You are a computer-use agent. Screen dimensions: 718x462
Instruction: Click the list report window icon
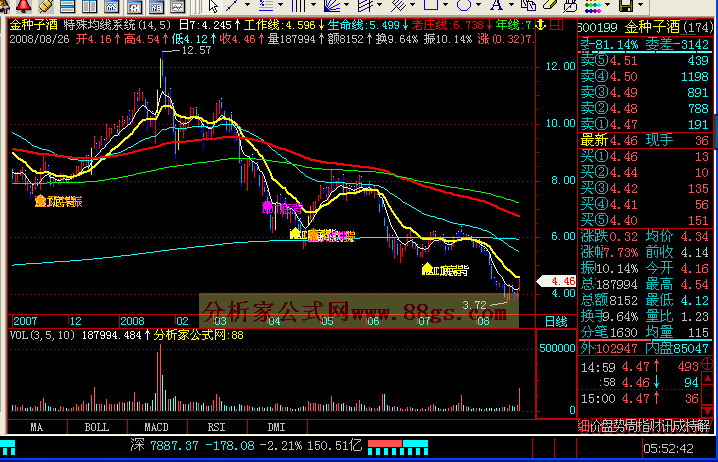(x=156, y=6)
